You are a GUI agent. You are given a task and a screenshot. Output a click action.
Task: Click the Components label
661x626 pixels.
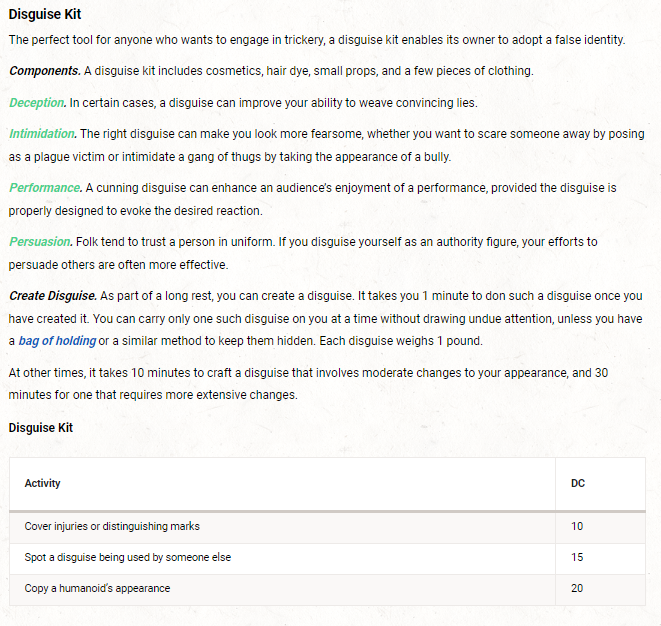45,71
